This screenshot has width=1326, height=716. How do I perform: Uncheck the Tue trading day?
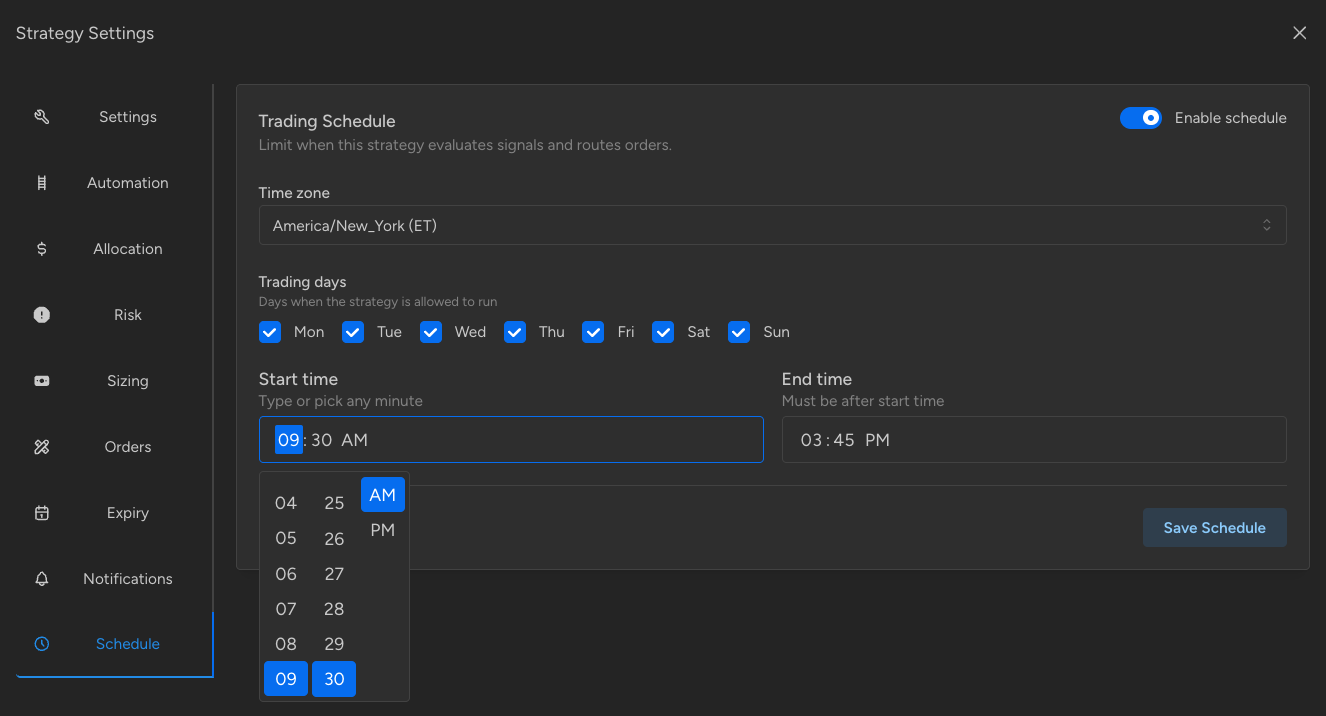(353, 332)
